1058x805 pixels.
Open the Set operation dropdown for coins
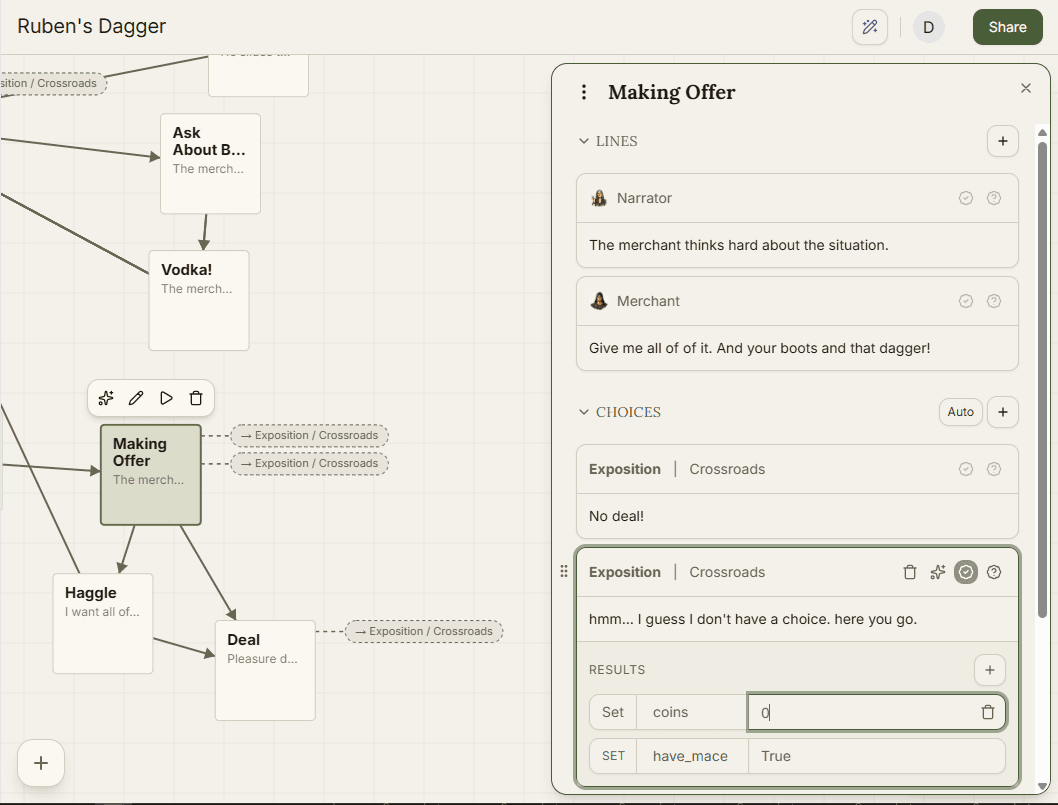click(613, 712)
